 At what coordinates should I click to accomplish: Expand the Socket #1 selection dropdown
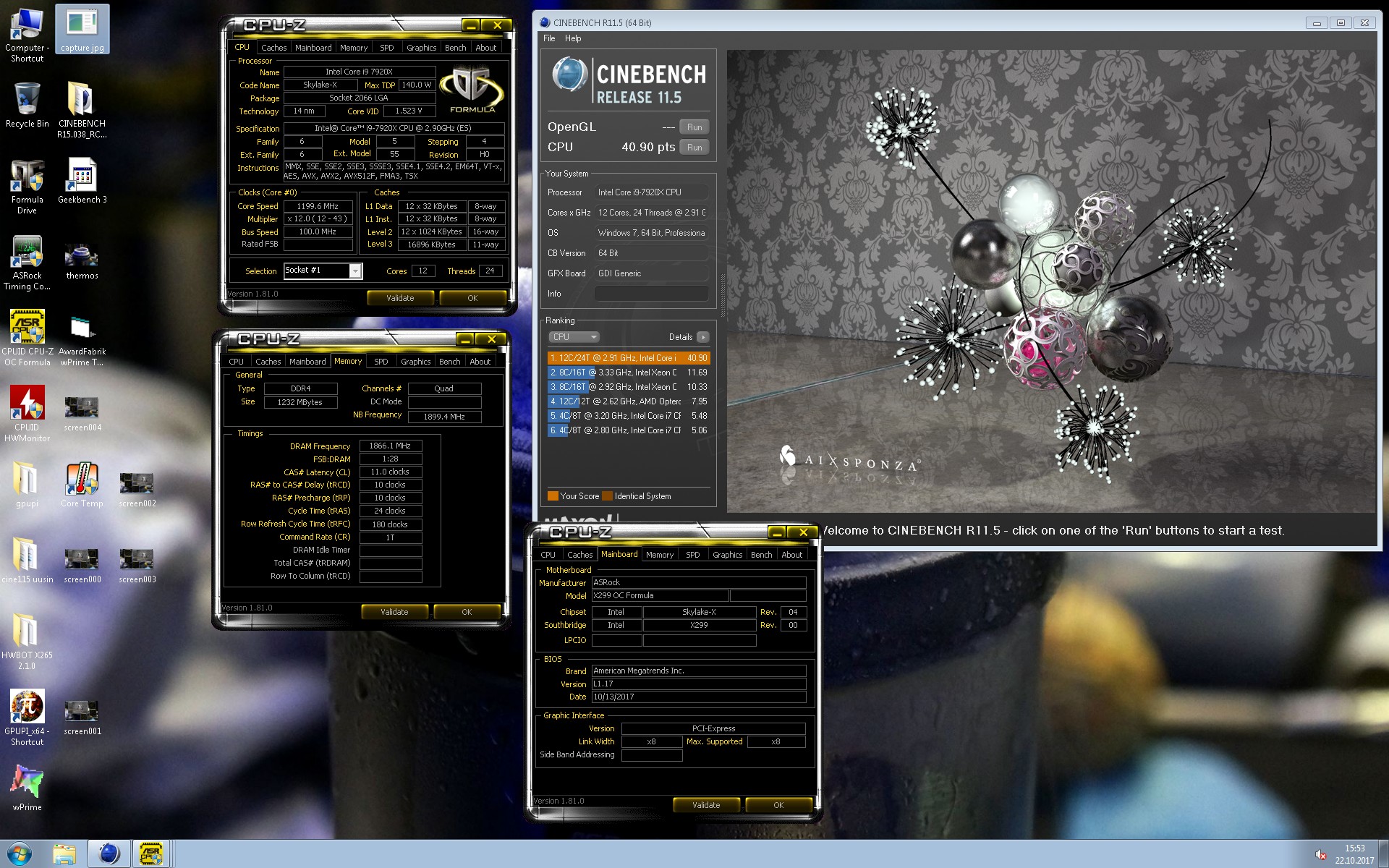click(x=355, y=271)
